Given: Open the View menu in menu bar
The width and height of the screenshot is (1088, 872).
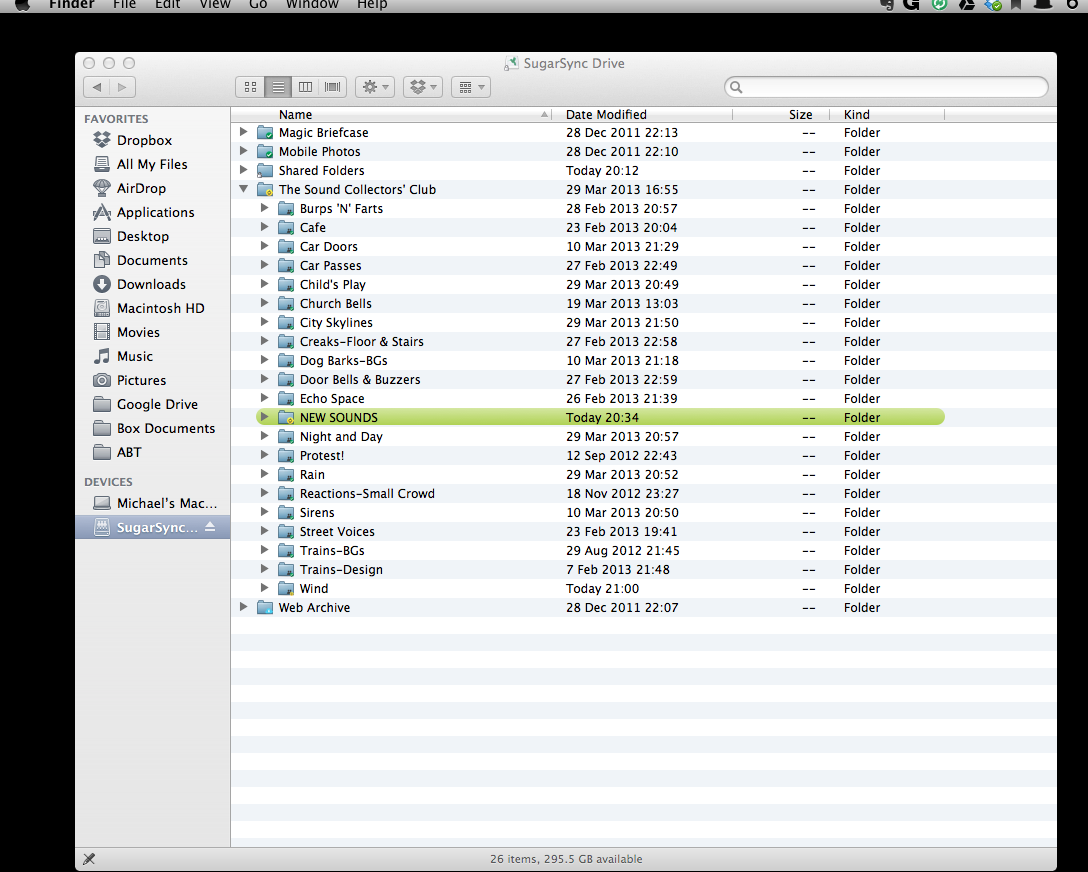Looking at the screenshot, I should click(214, 5).
